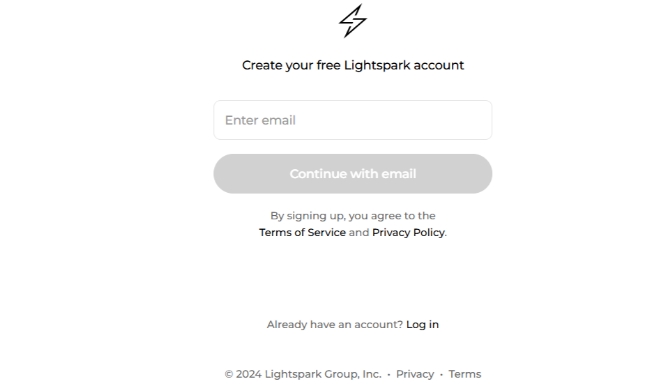Click the By signing up agreement text
The height and width of the screenshot is (386, 652).
(x=353, y=216)
